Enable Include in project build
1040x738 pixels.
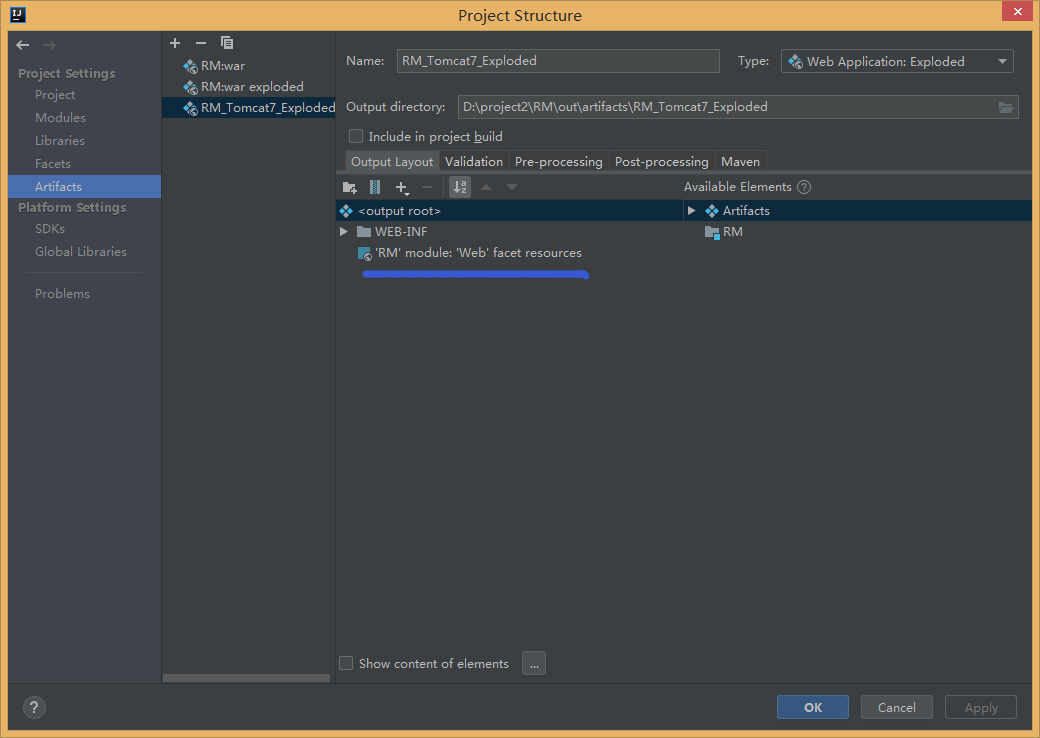(x=356, y=137)
